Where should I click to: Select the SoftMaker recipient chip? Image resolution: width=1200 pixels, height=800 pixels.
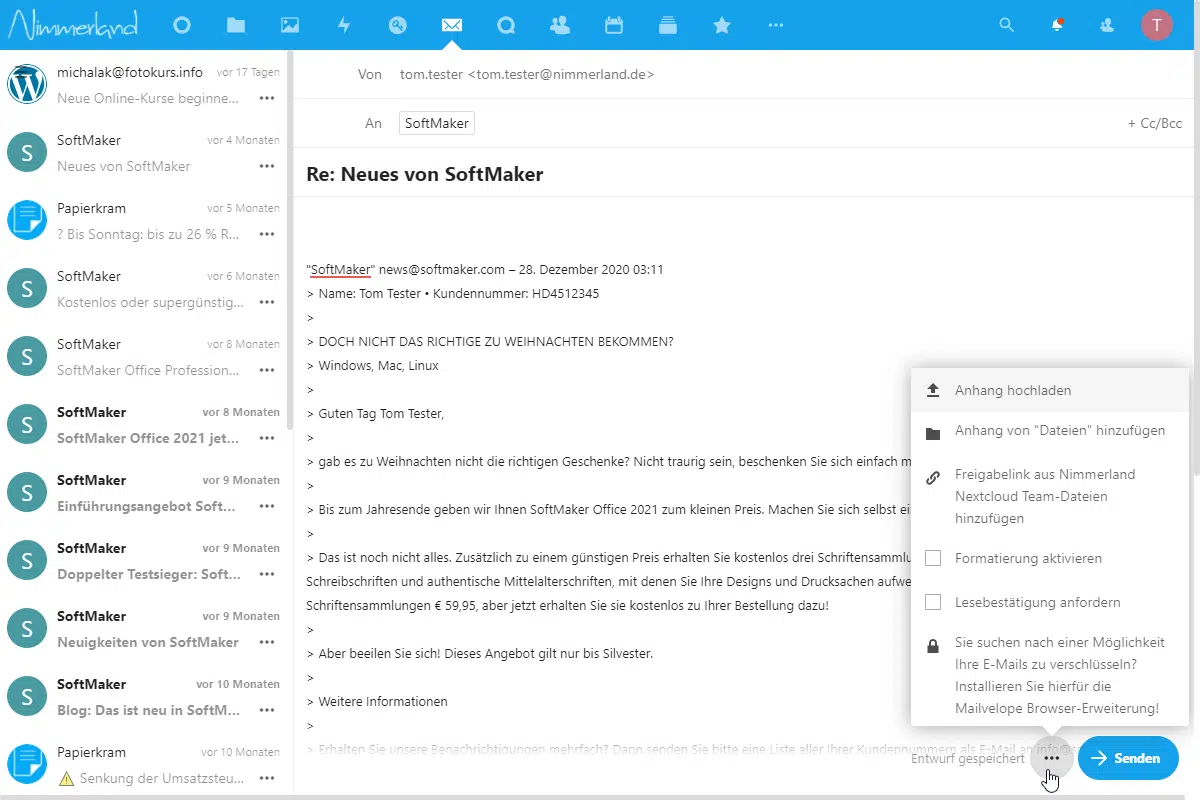click(437, 123)
